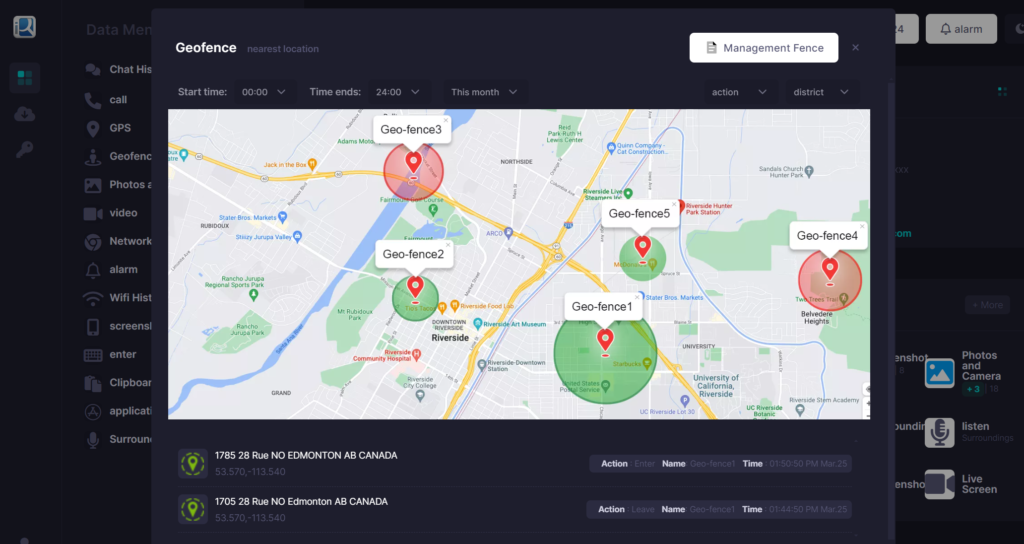
Task: Click the Surround microphone icon in sidebar
Action: coord(93,440)
